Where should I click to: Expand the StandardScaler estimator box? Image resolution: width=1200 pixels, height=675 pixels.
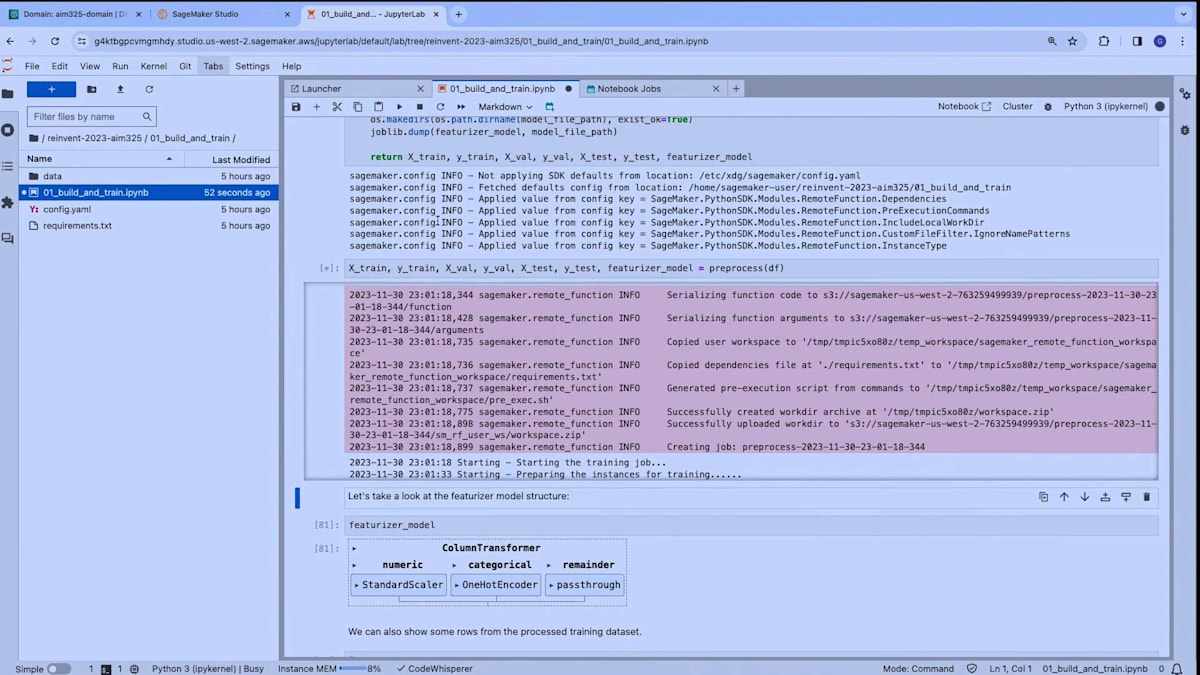pos(398,585)
